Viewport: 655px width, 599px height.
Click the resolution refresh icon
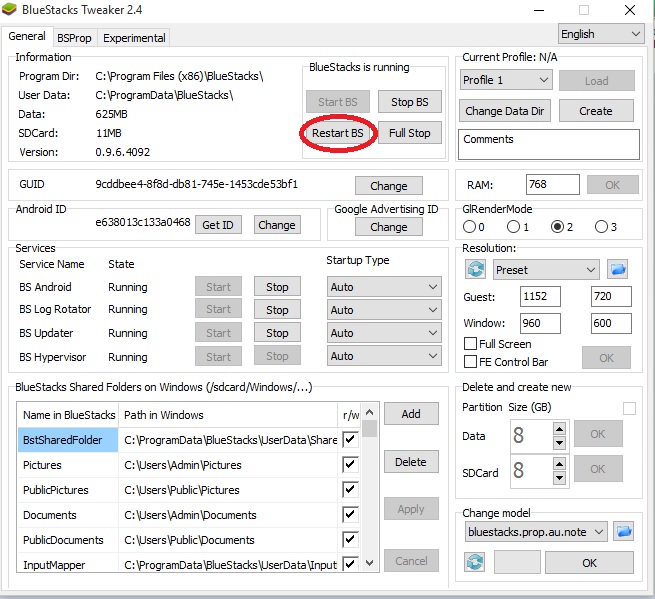(x=475, y=269)
